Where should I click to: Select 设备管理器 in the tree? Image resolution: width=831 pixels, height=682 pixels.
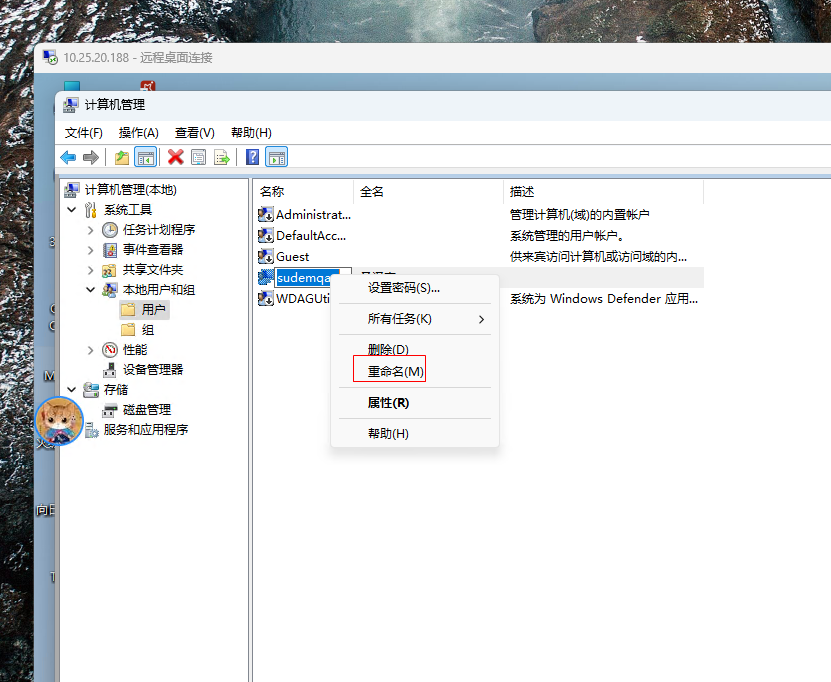pyautogui.click(x=152, y=369)
